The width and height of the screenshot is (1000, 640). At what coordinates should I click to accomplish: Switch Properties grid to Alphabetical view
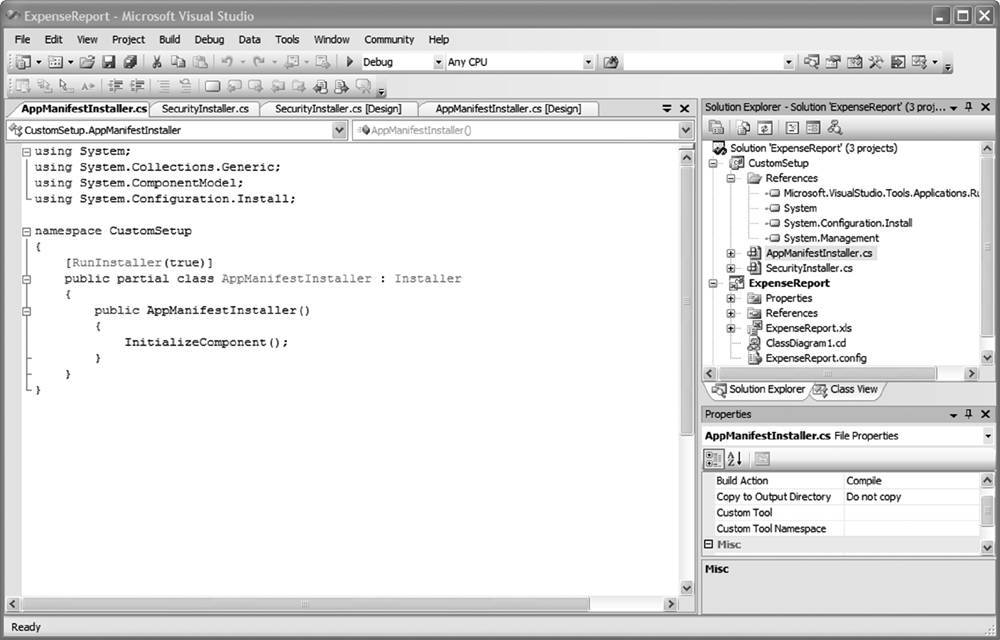tap(735, 459)
